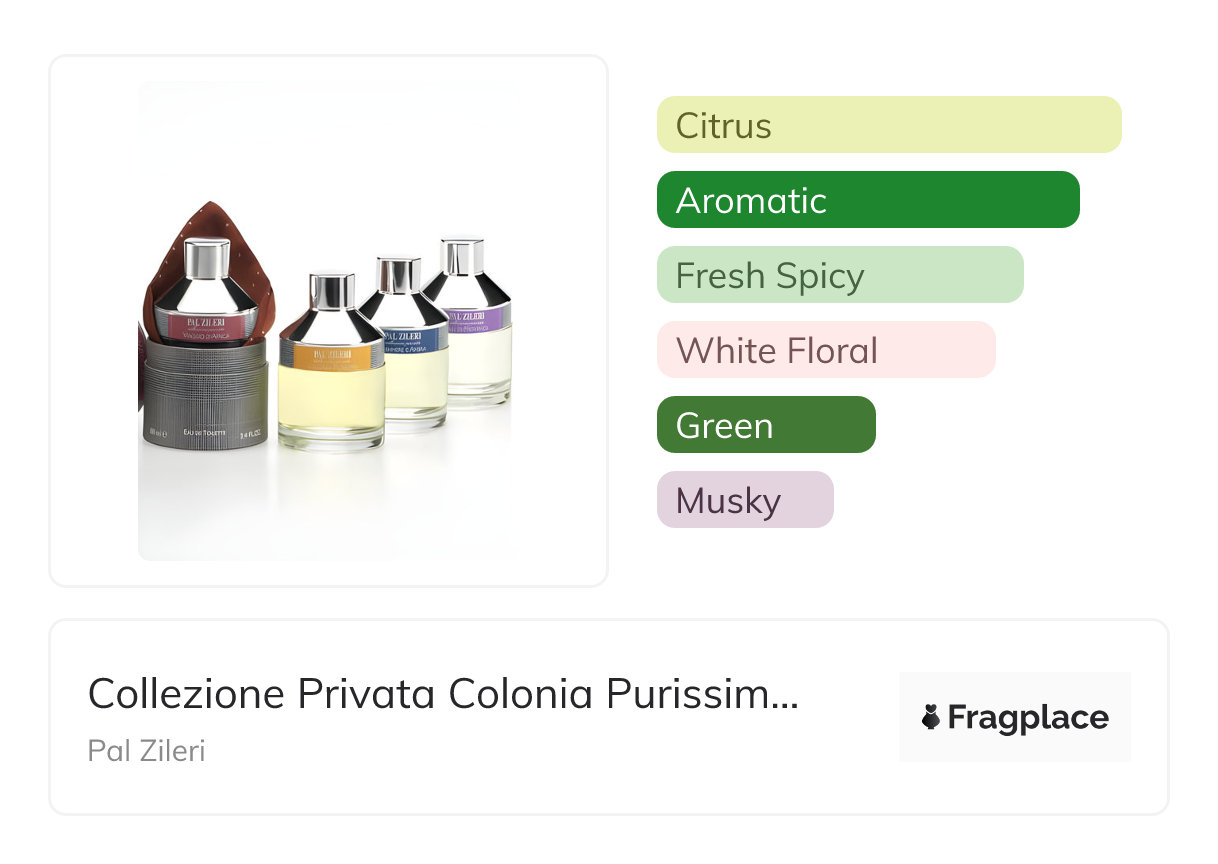Viewport: 1218px width, 864px height.
Task: Open the Collezione Privata Colonia Purissima title
Action: 442,693
